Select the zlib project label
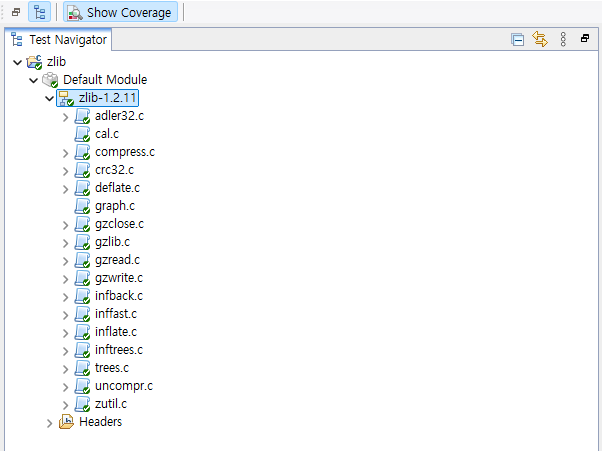Viewport: 602px width, 451px height. point(56,62)
